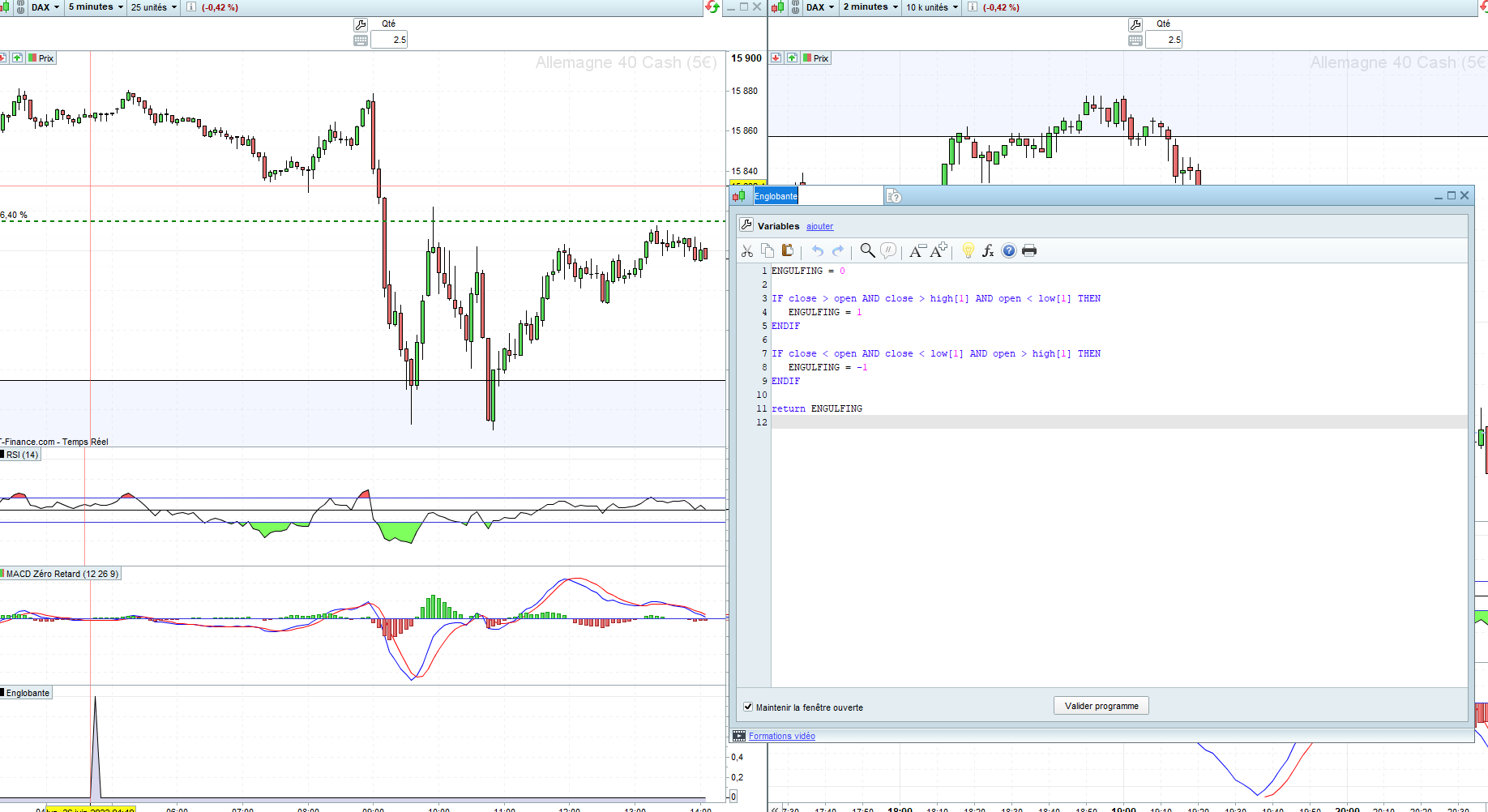
Task: Open the DAX dropdown in the 2 minutes chart
Action: tap(820, 7)
